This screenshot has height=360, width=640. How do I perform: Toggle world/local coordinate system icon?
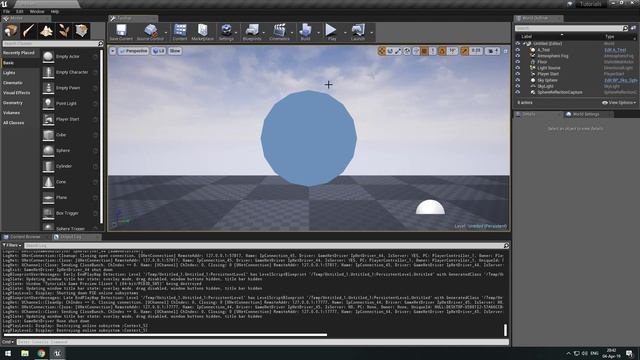407,51
